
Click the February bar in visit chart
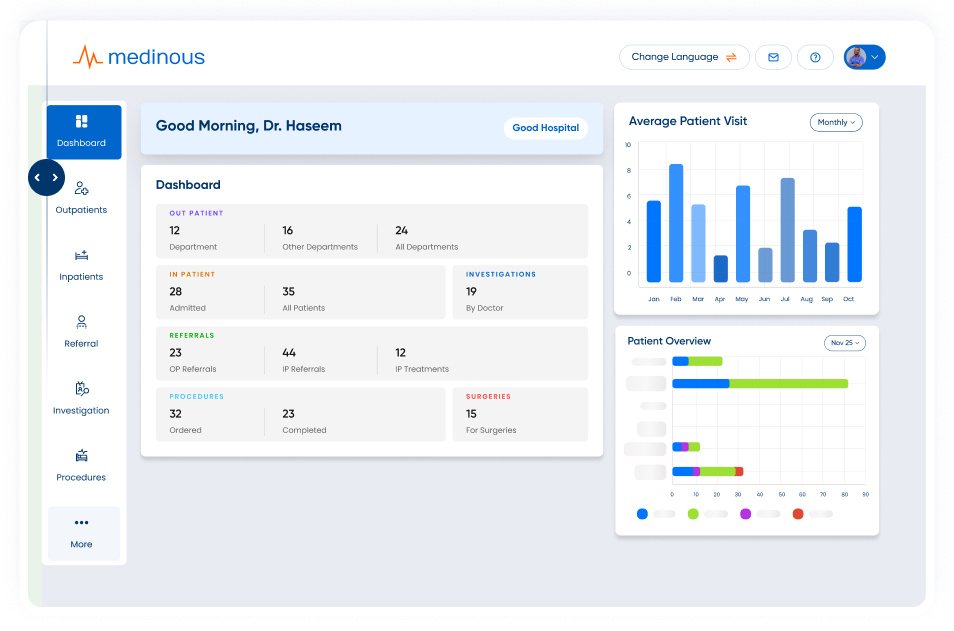point(676,222)
